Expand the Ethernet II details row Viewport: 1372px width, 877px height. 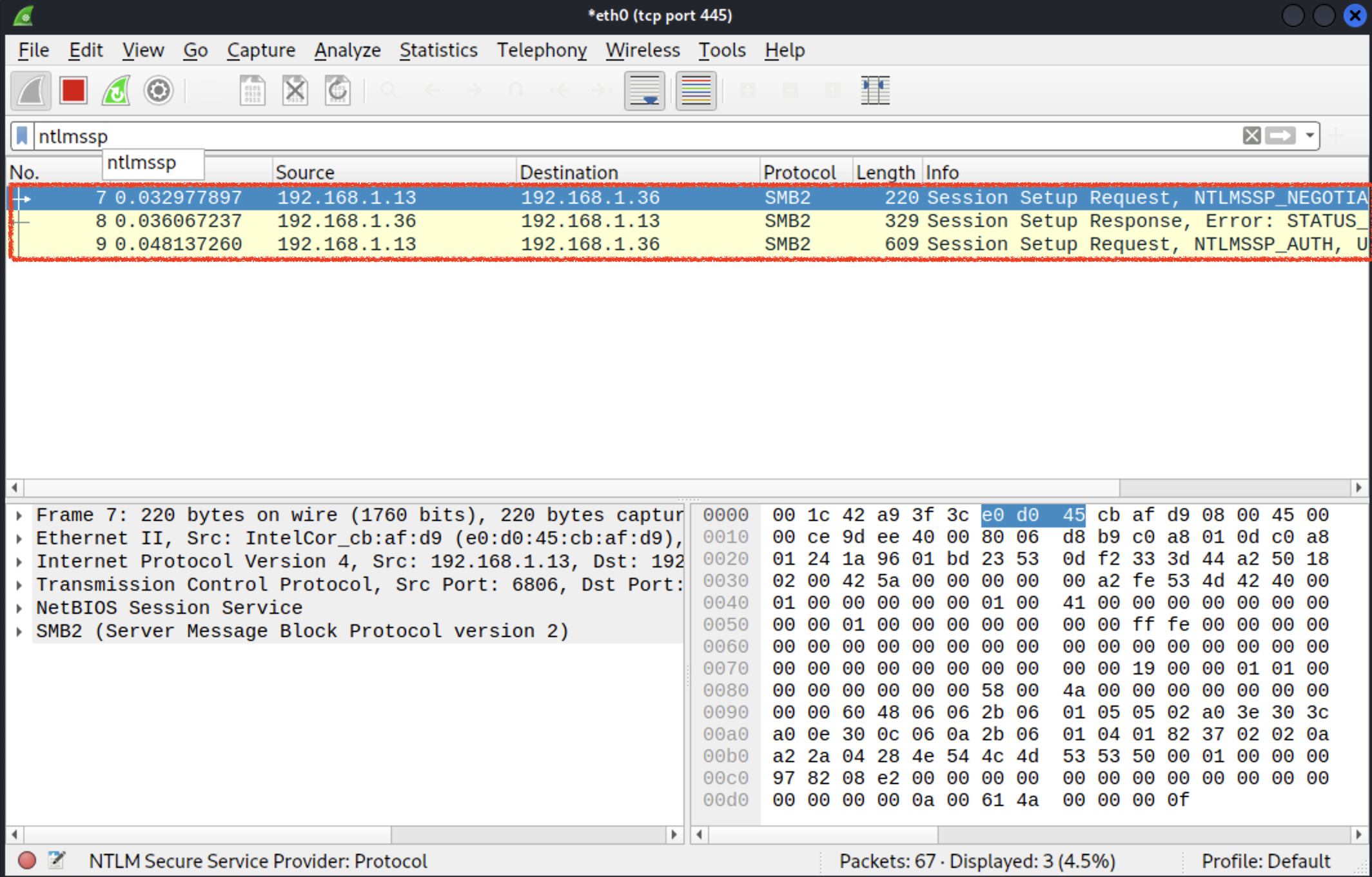(x=19, y=538)
